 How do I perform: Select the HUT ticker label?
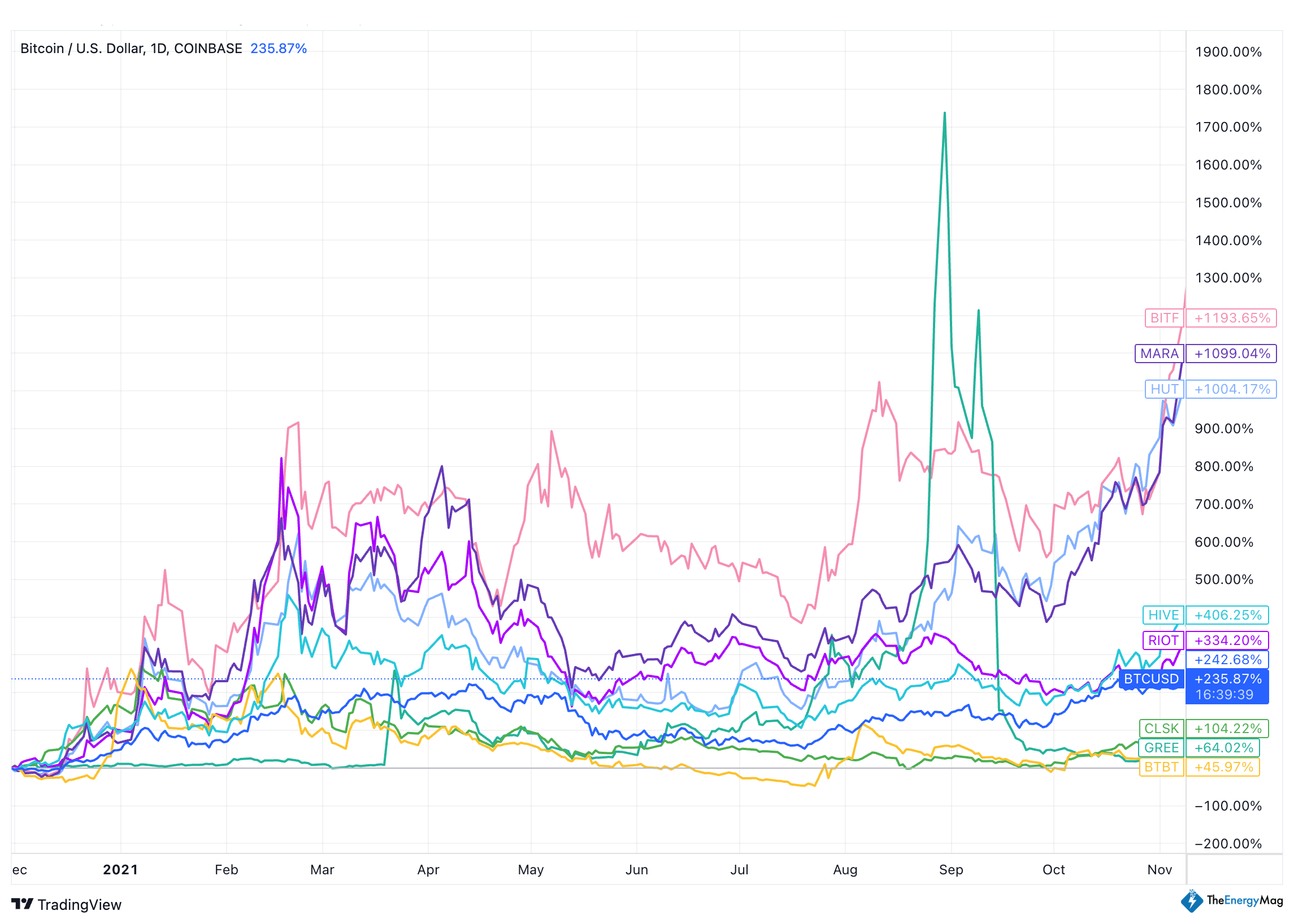tap(1163, 389)
